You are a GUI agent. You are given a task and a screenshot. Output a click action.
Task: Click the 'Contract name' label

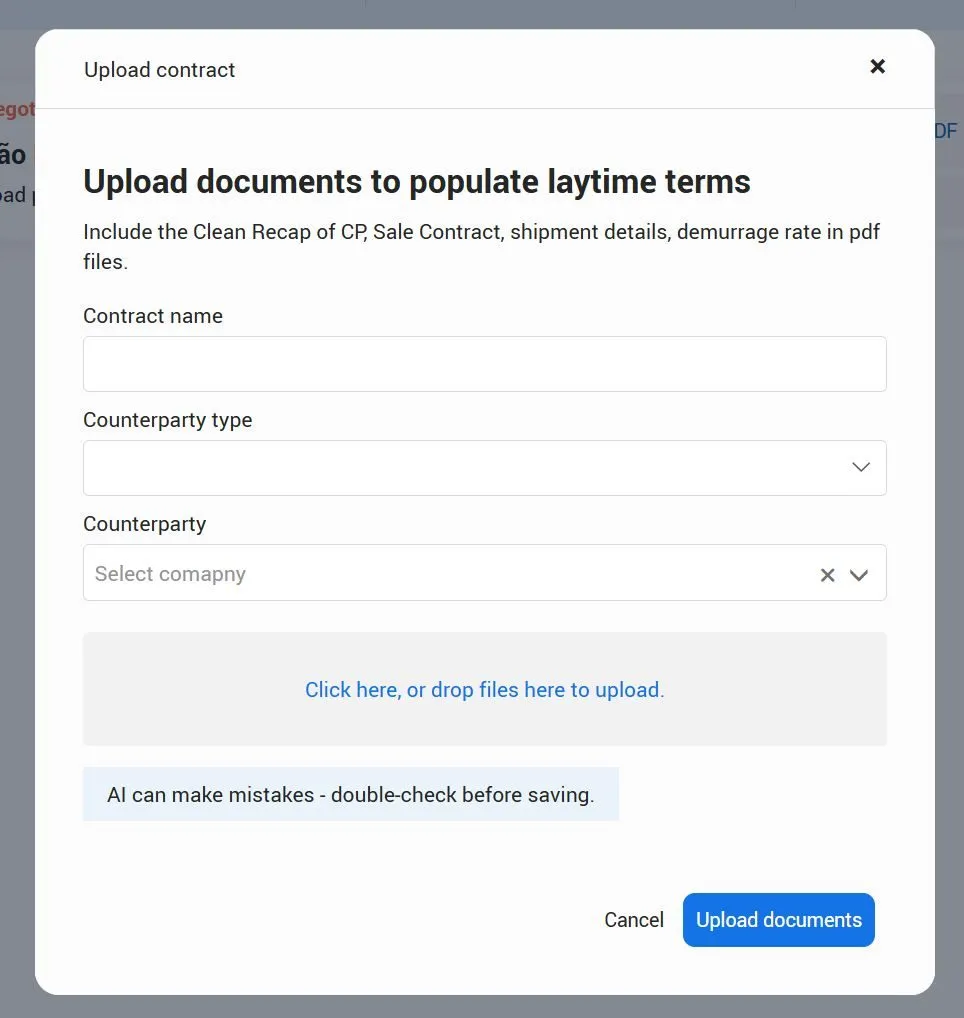pyautogui.click(x=153, y=316)
